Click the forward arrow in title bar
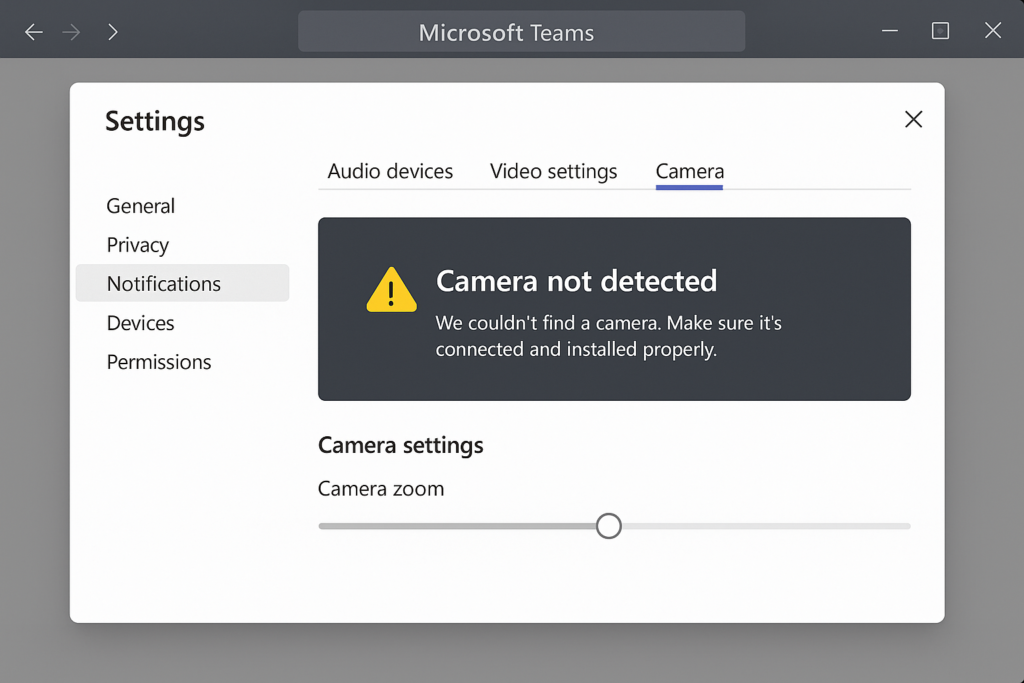The height and width of the screenshot is (683, 1024). pyautogui.click(x=71, y=31)
